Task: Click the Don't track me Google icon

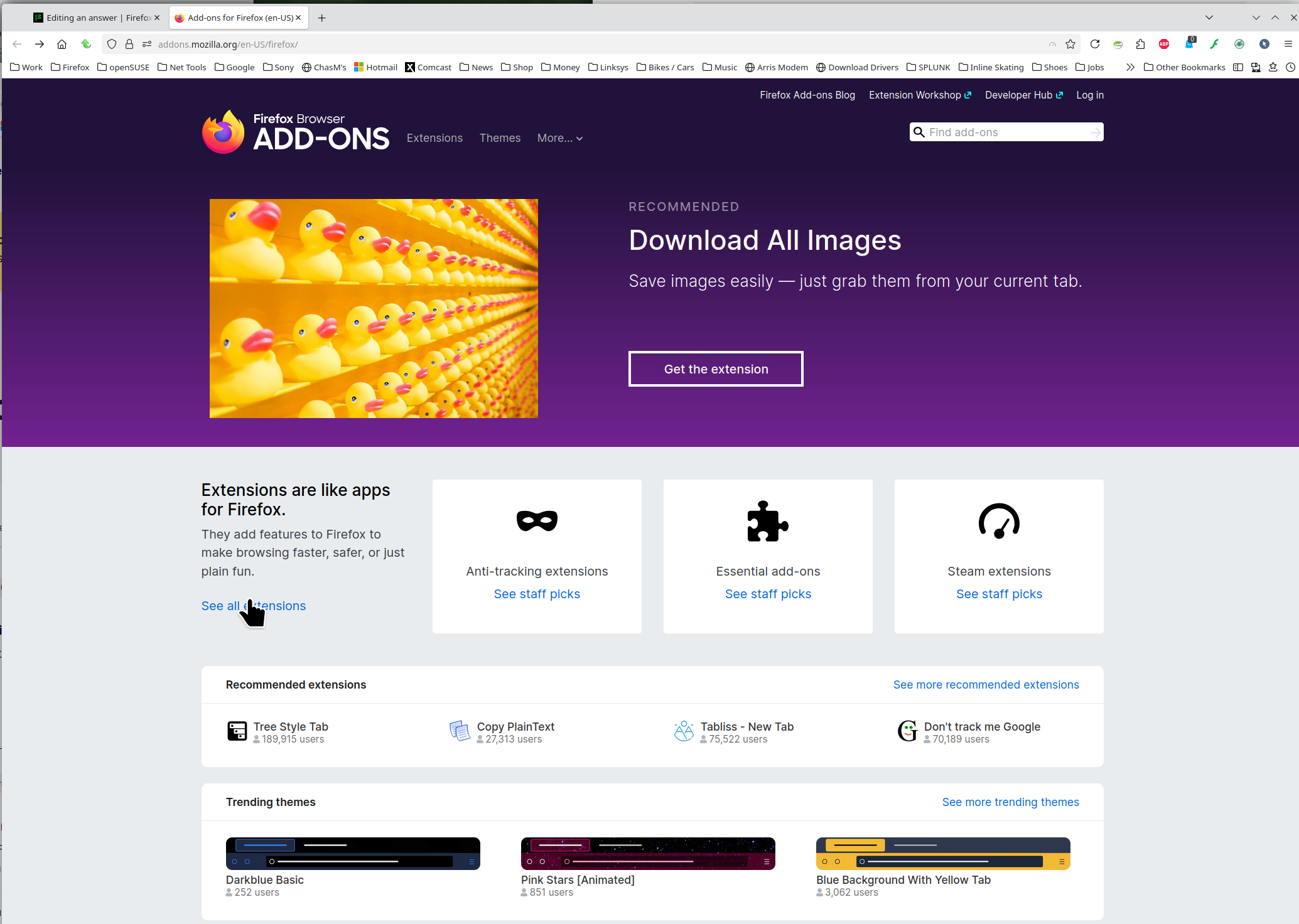Action: pyautogui.click(x=908, y=731)
